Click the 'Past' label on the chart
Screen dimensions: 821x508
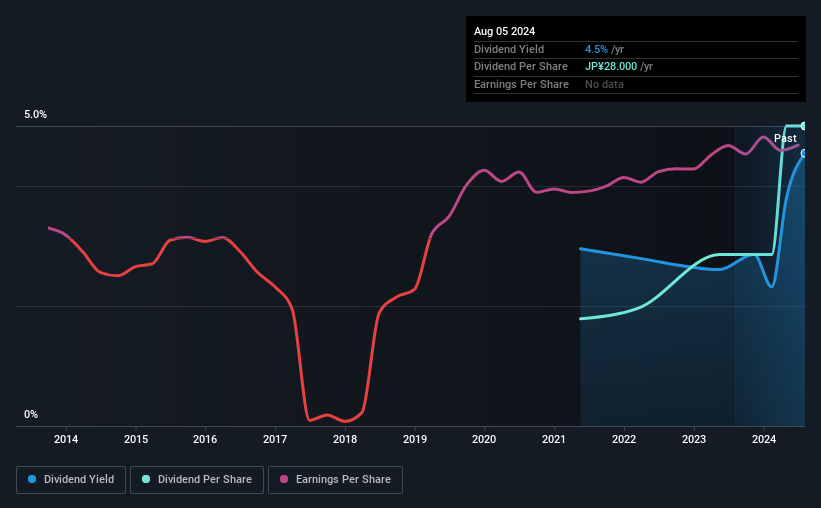(785, 138)
